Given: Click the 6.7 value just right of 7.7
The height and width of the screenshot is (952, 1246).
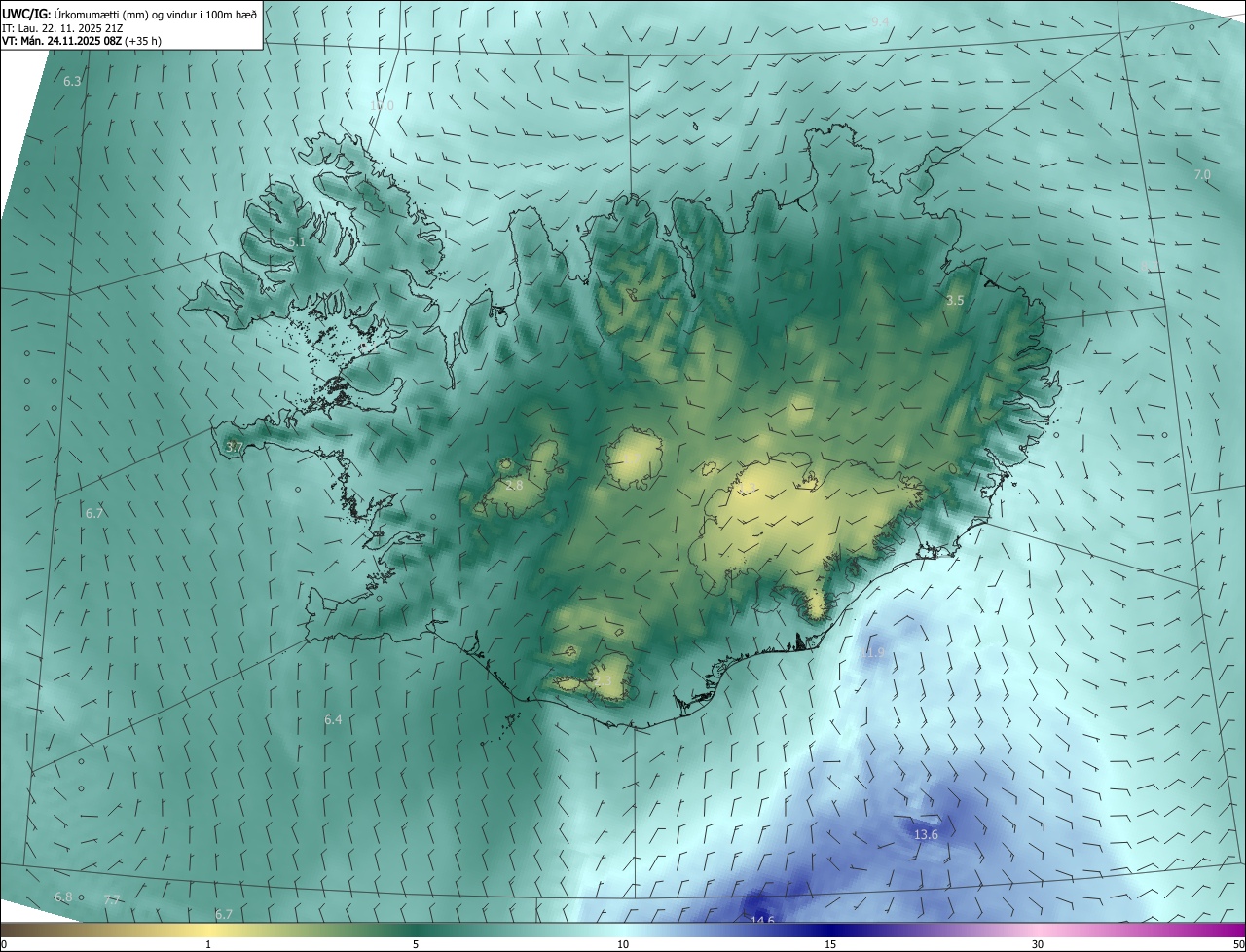Looking at the screenshot, I should [224, 914].
